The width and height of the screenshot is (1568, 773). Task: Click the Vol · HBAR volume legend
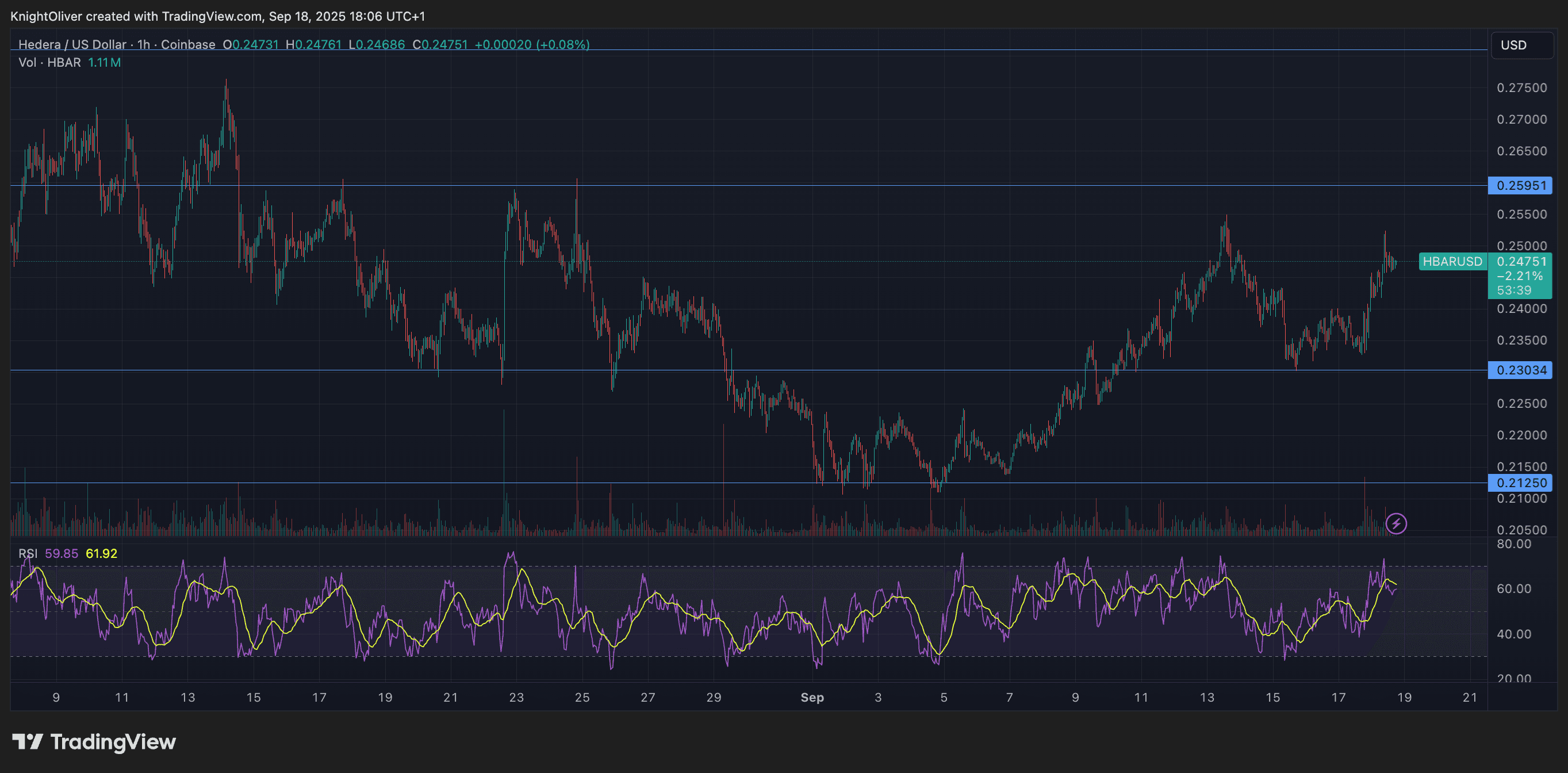coord(49,63)
